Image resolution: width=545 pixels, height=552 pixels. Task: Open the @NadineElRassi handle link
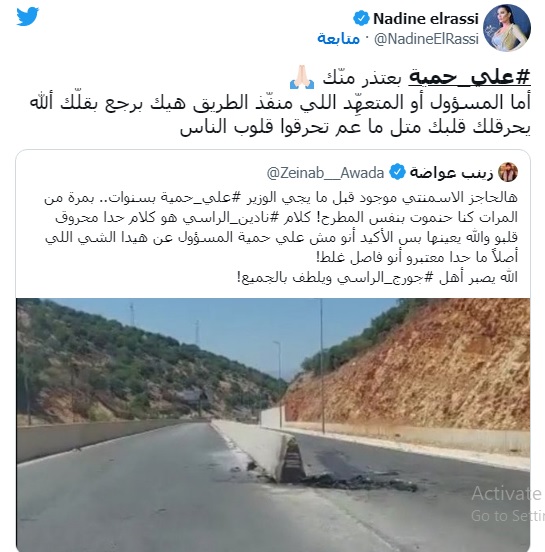coord(426,39)
